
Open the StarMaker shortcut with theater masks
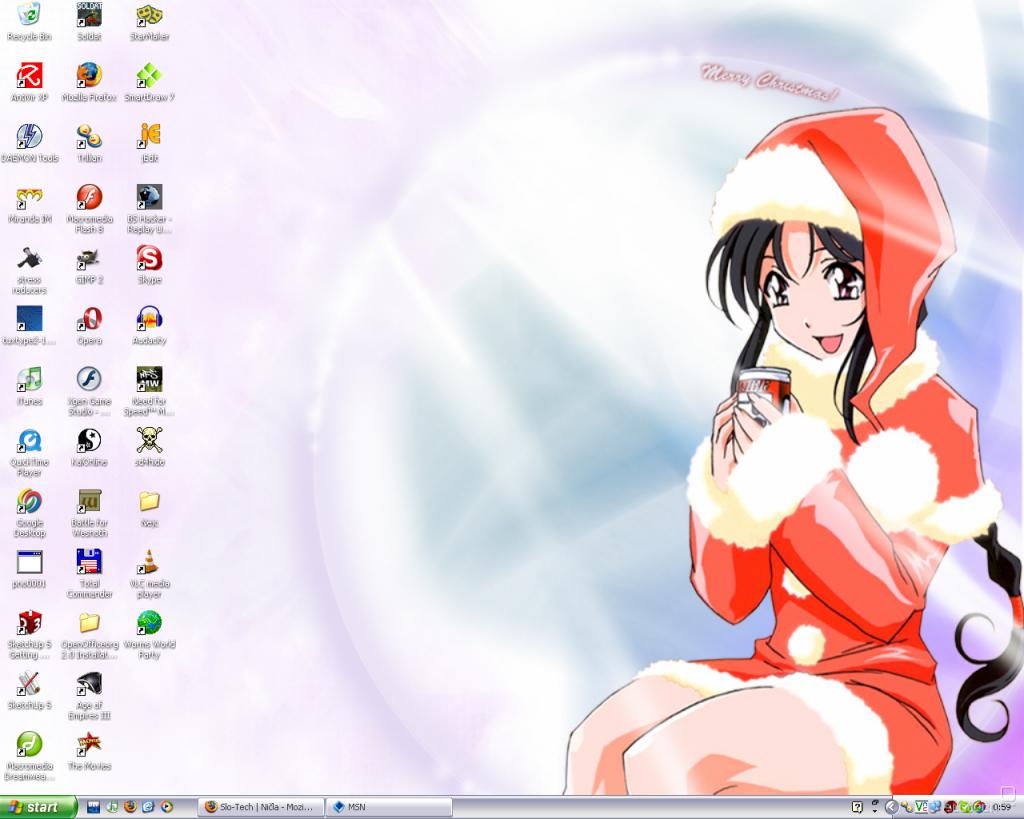150,22
